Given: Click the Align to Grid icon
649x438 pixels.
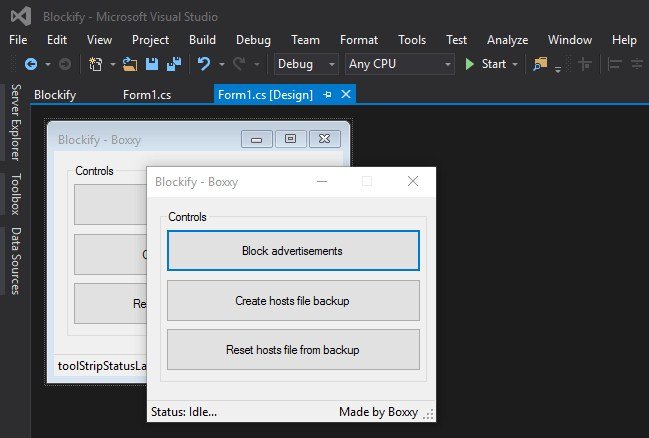Looking at the screenshot, I should pos(585,64).
